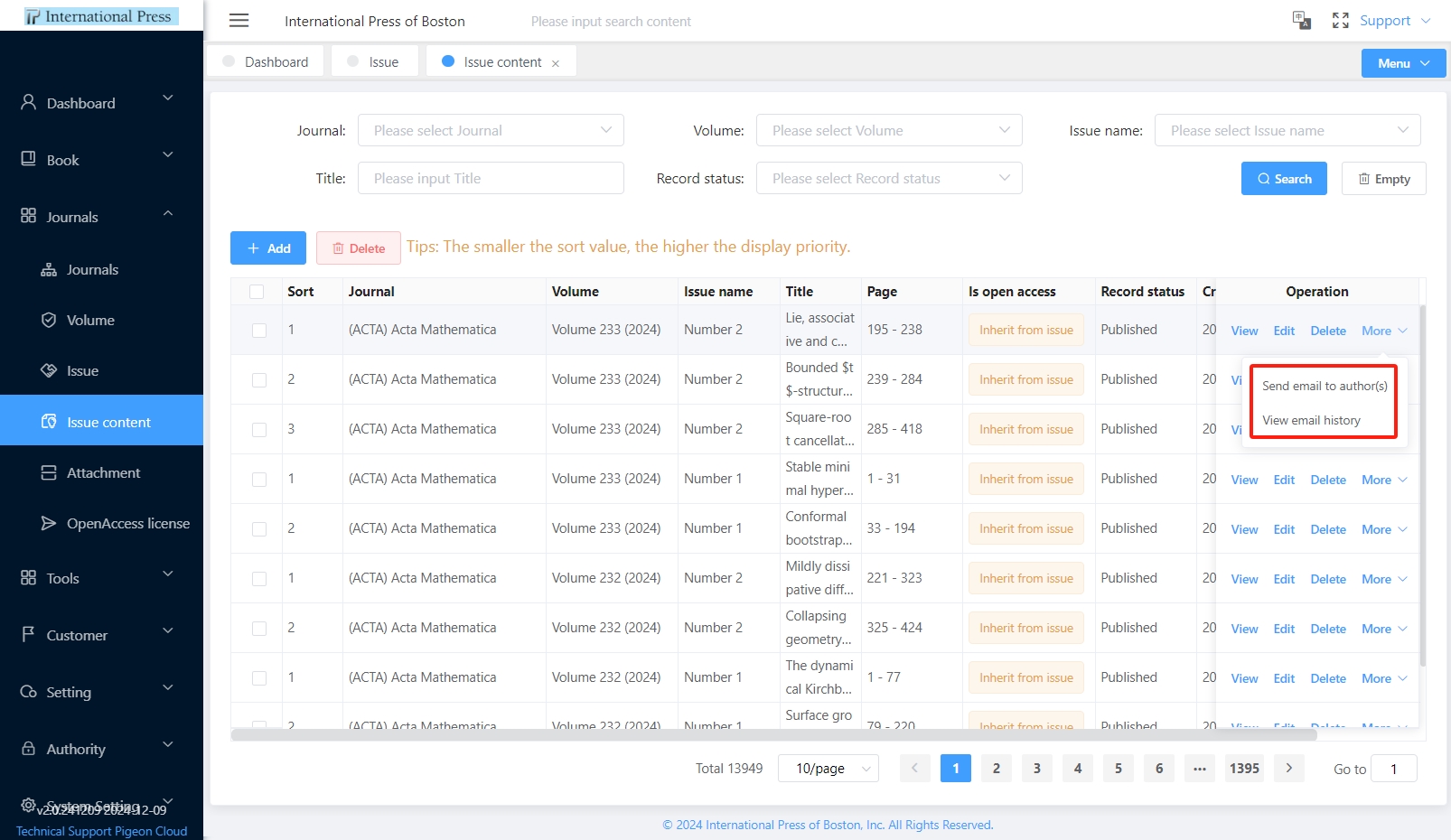Open Attachment in the sidebar menu
Image resolution: width=1451 pixels, height=840 pixels.
(x=101, y=472)
